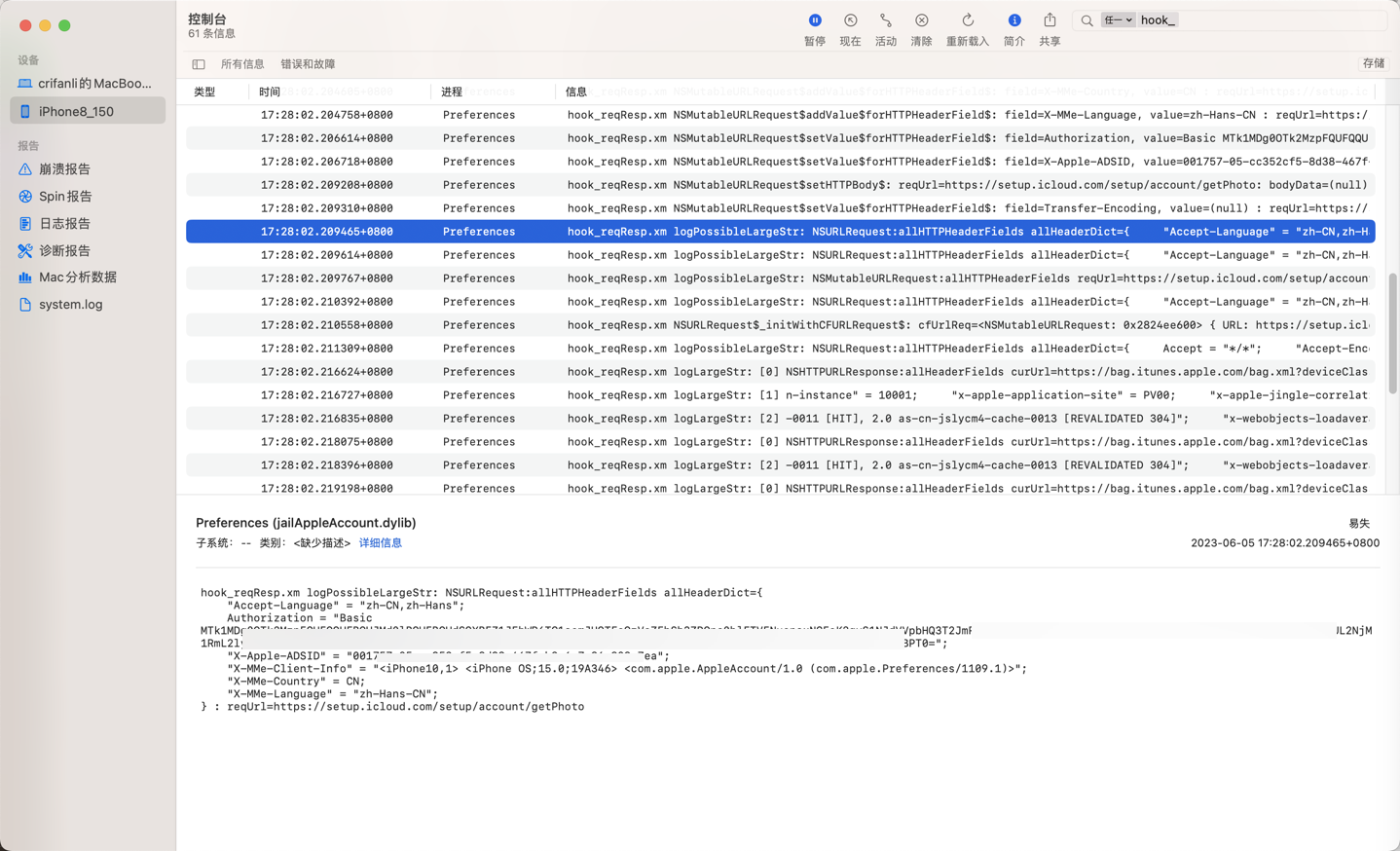Image resolution: width=1400 pixels, height=851 pixels.
Task: Click the X-MMe-Client-Info line in details
Action: [x=626, y=669]
